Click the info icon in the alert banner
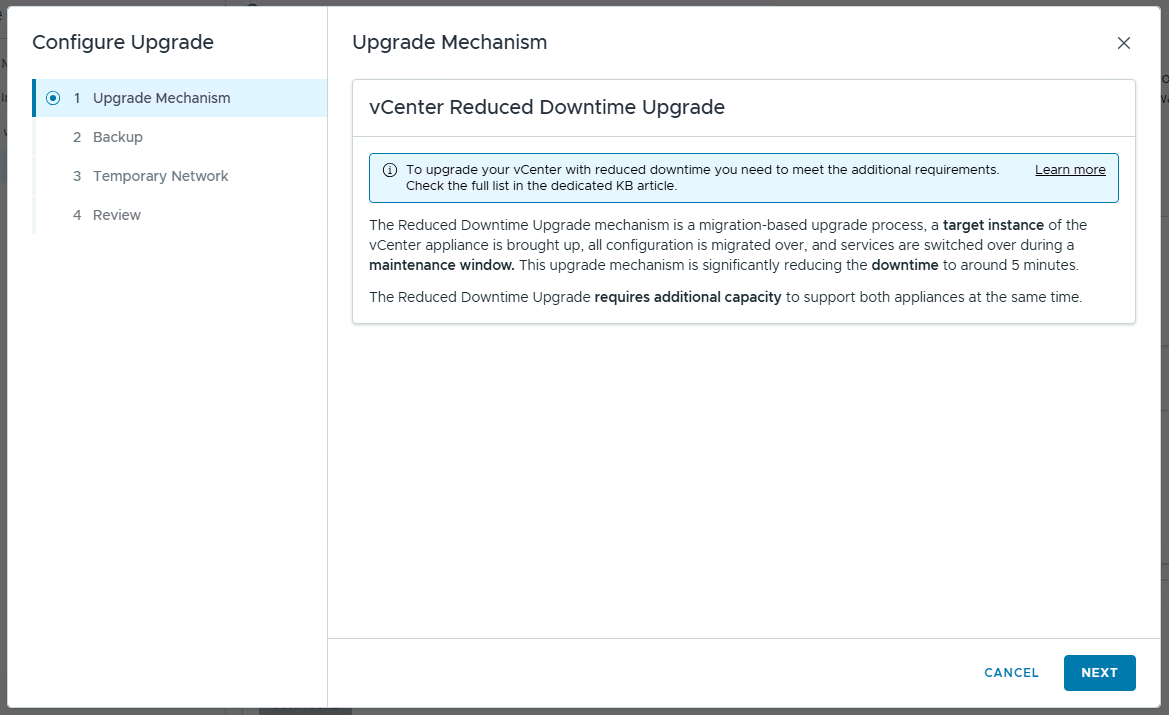This screenshot has height=715, width=1169. click(390, 170)
